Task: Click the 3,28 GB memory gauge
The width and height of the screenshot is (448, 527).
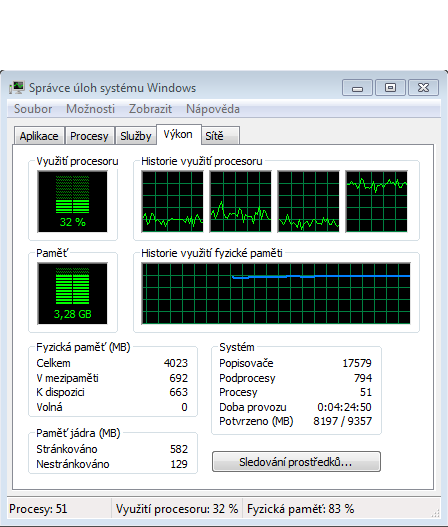Action: click(x=73, y=293)
